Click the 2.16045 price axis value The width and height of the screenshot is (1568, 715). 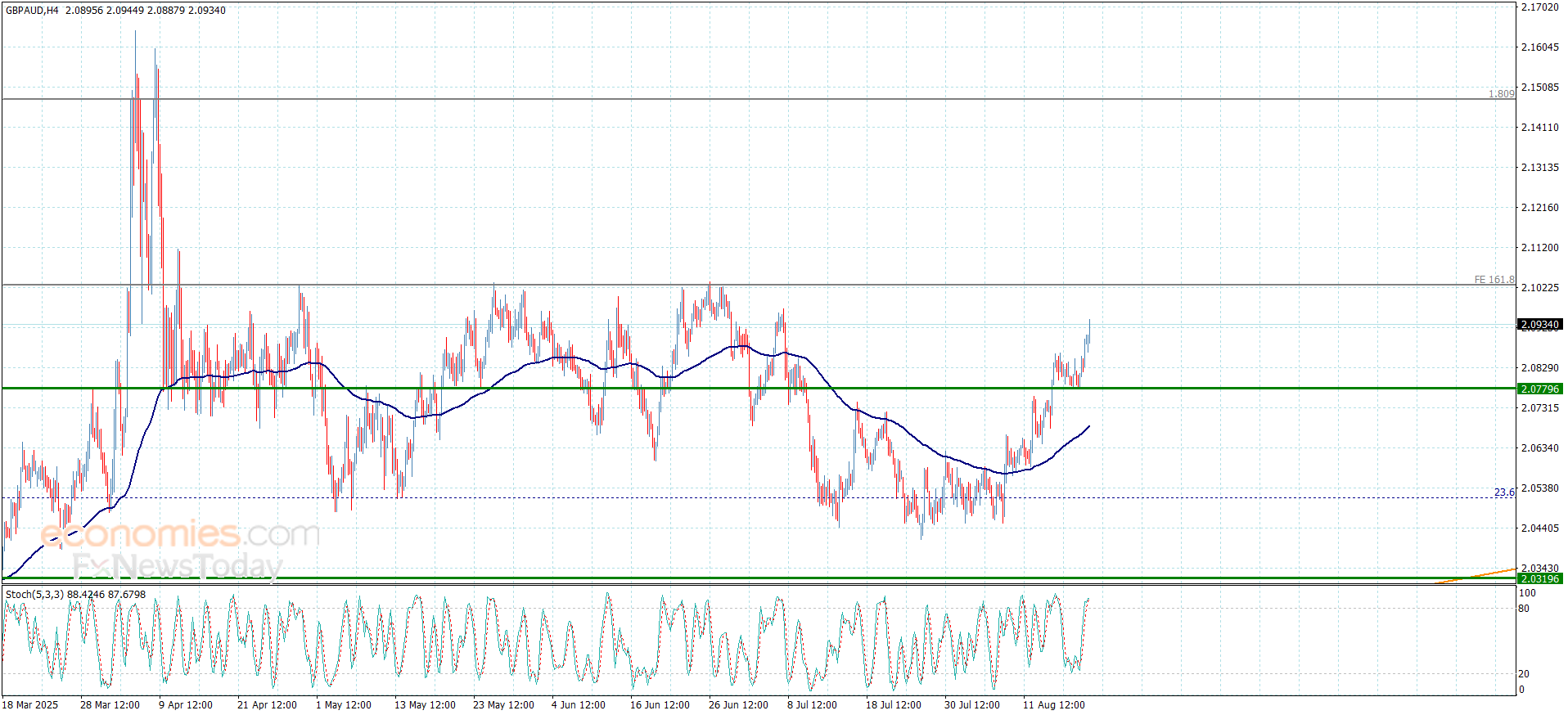pos(1539,47)
